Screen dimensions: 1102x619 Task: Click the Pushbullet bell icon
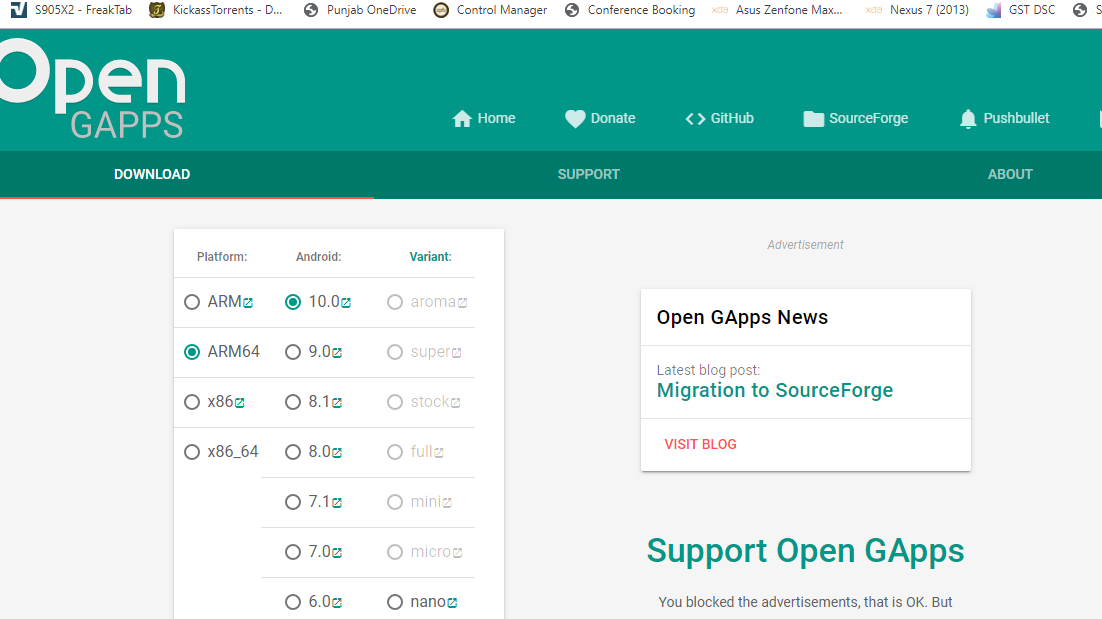(x=968, y=119)
